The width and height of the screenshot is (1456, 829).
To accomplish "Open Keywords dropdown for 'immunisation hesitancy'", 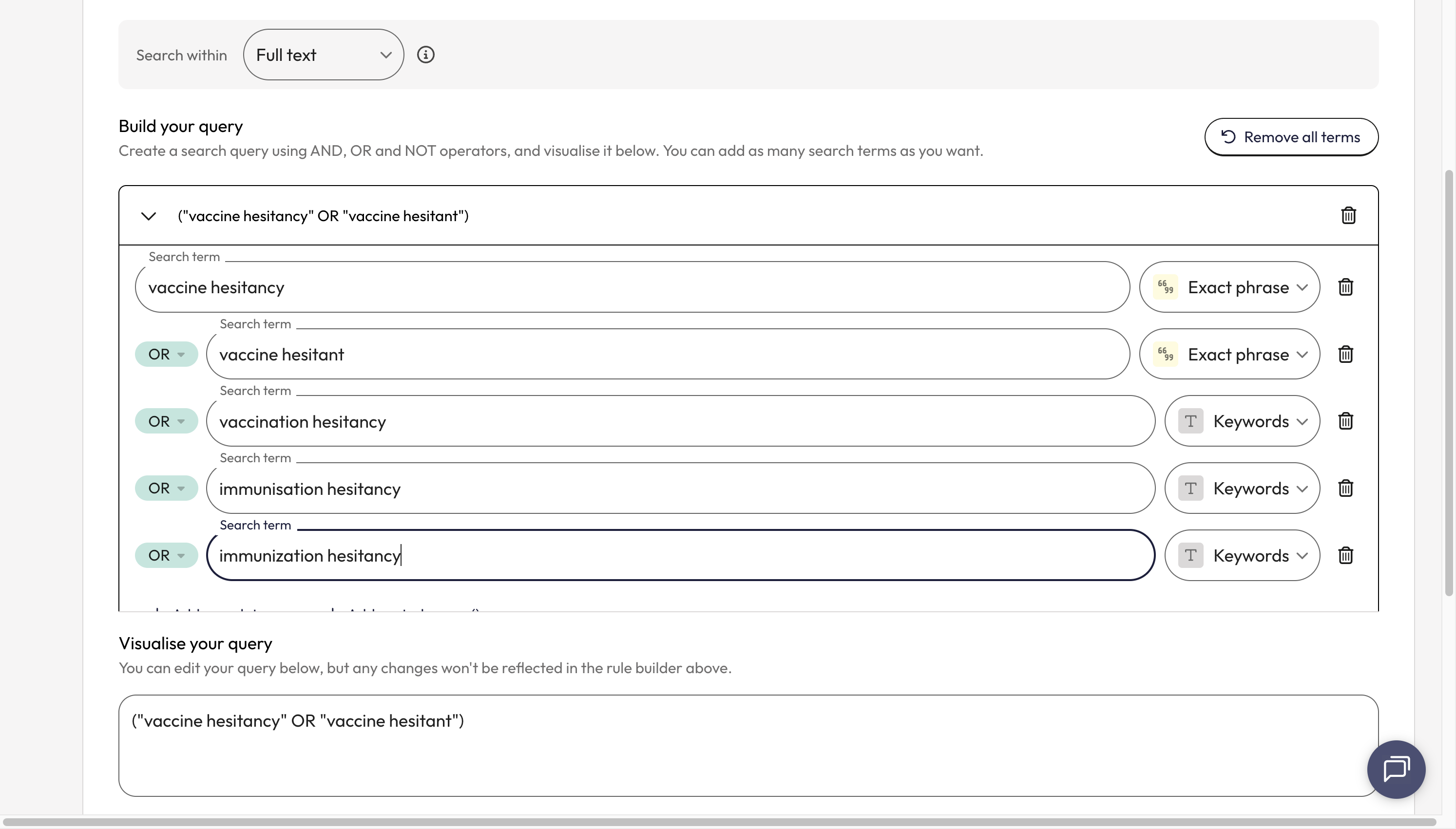I will pos(1242,488).
